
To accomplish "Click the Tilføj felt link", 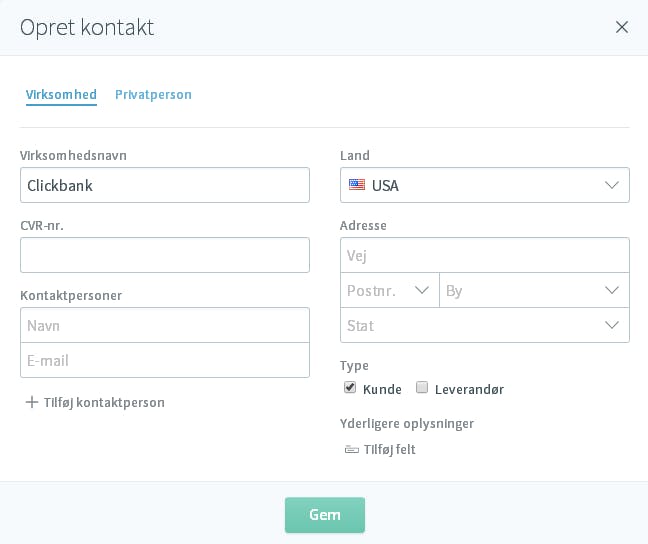I will pyautogui.click(x=389, y=449).
